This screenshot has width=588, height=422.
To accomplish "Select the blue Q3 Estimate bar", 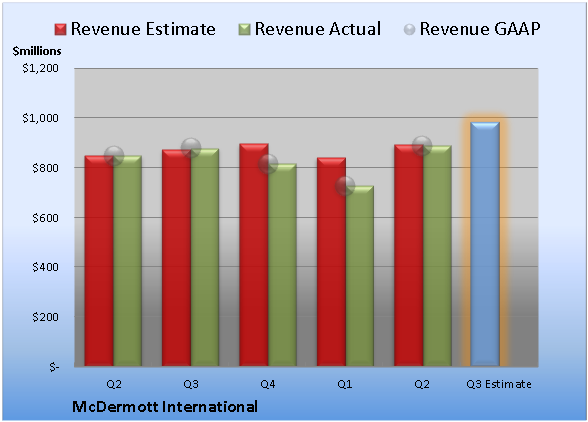I will pos(485,244).
